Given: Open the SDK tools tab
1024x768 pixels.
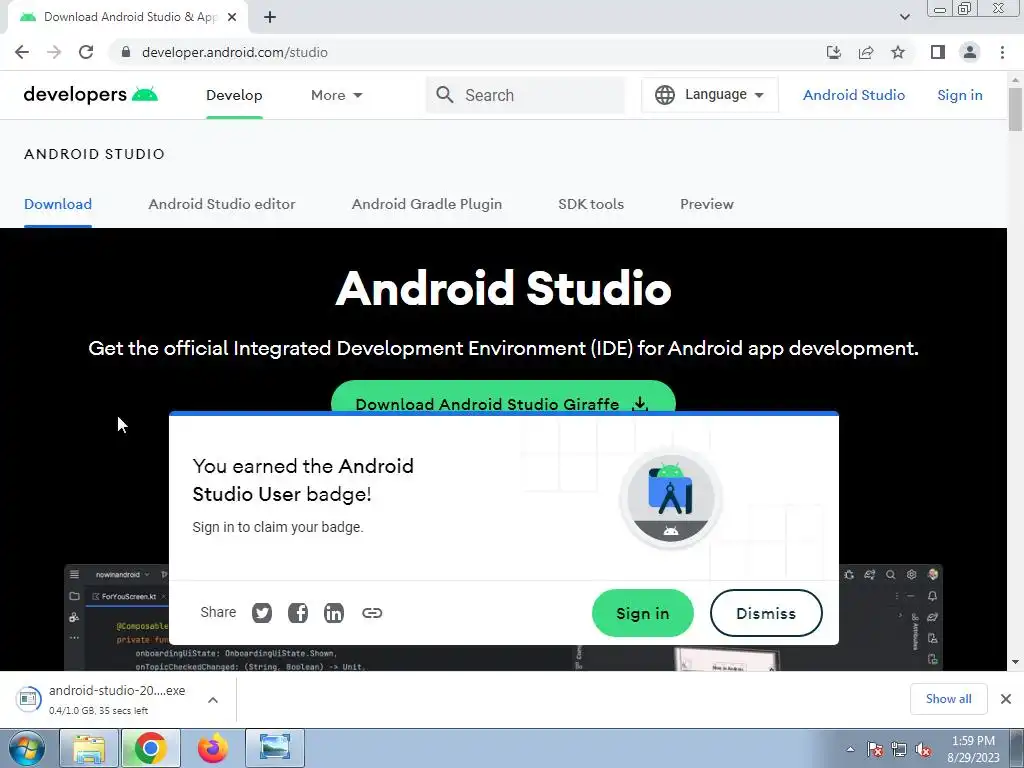Looking at the screenshot, I should click(591, 204).
